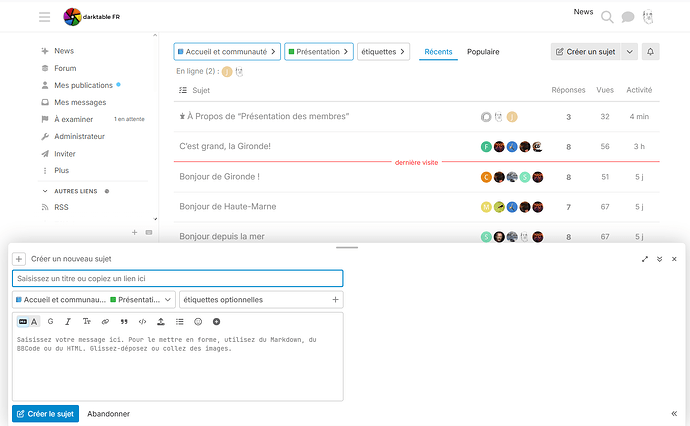
Task: Collapse the AUTRES LIENS section
Action: coord(75,191)
